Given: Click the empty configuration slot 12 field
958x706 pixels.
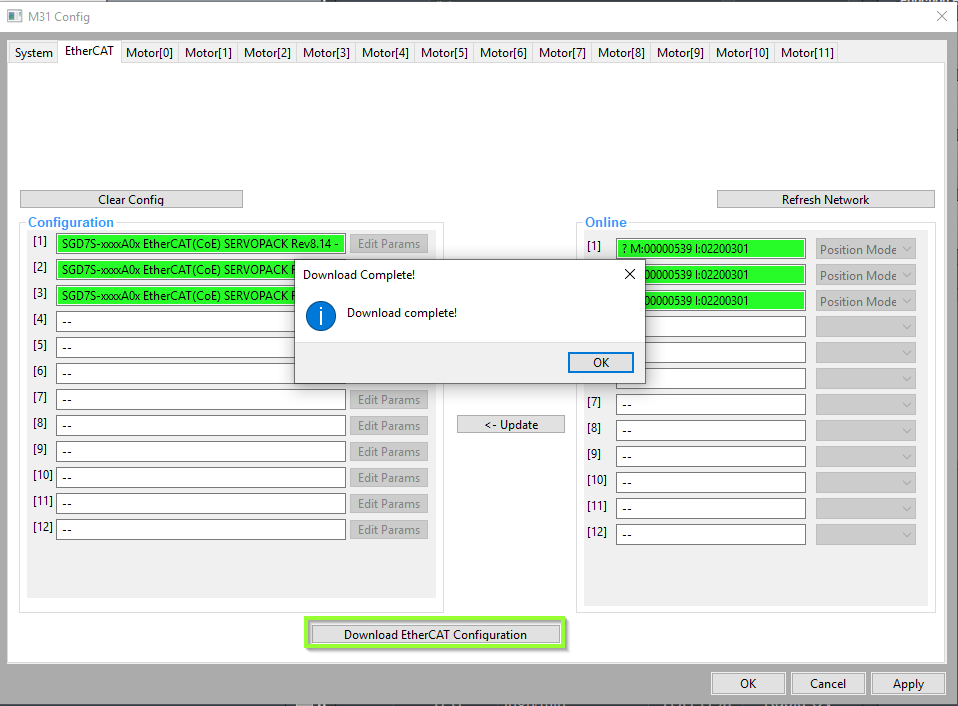Looking at the screenshot, I should click(x=201, y=530).
